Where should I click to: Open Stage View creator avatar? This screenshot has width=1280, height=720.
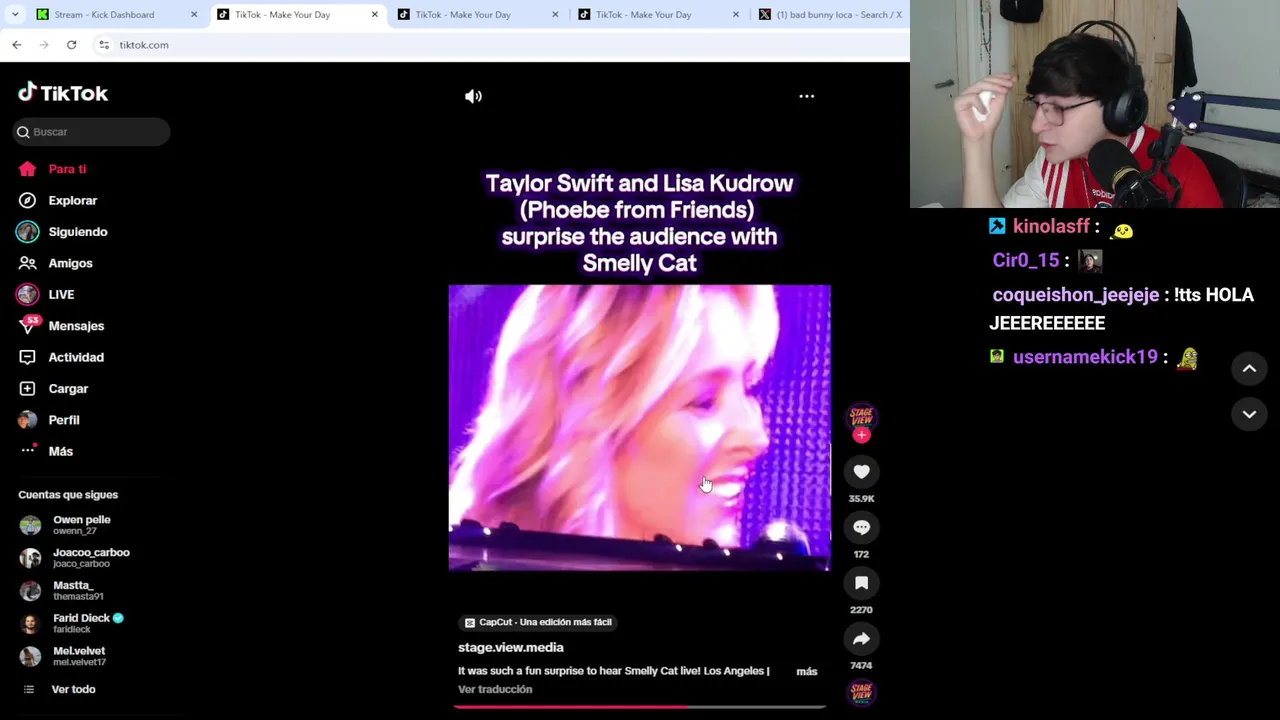click(x=861, y=416)
